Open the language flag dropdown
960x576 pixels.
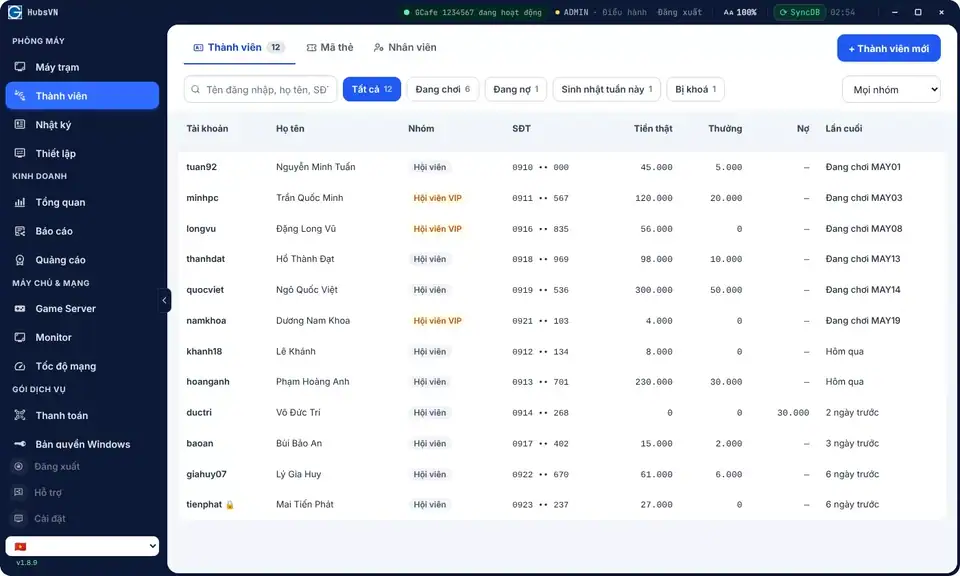tap(82, 546)
